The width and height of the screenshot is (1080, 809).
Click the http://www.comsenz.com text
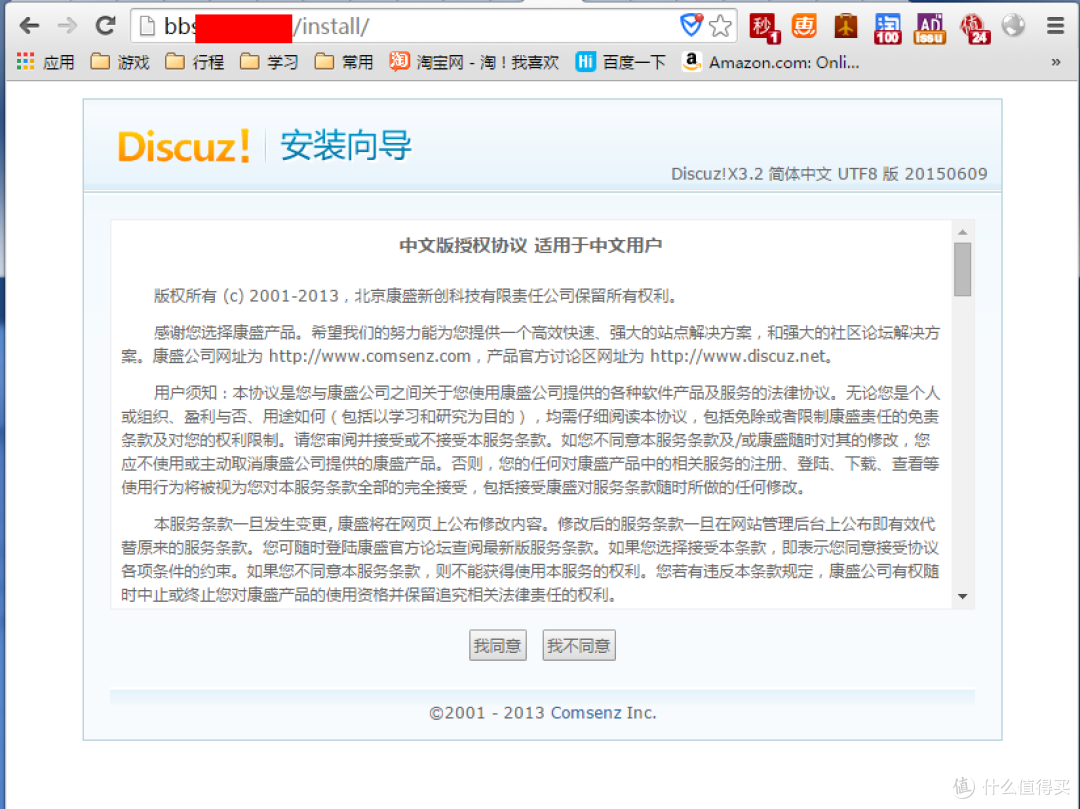[370, 356]
